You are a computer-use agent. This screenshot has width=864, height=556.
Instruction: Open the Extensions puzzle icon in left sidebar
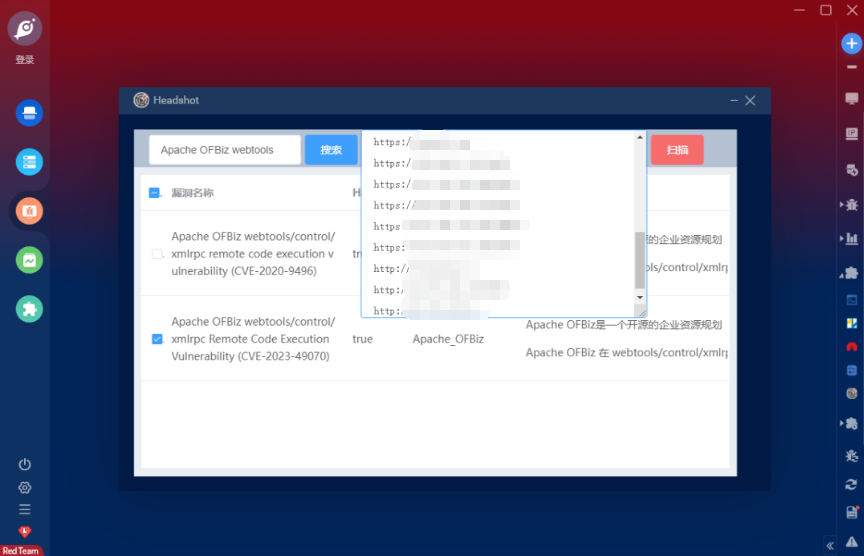coord(29,309)
